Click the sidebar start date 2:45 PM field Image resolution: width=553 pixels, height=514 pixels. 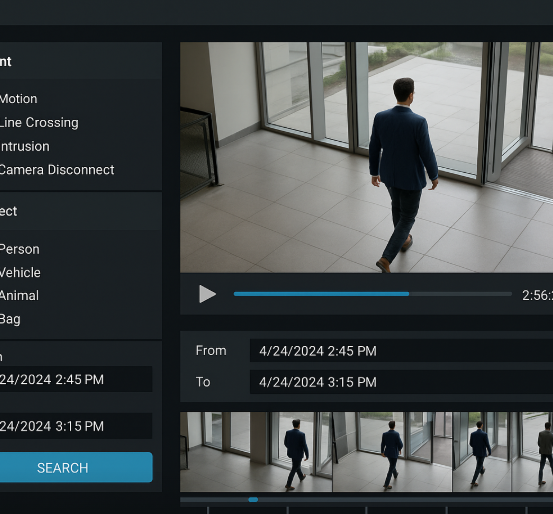coord(76,379)
